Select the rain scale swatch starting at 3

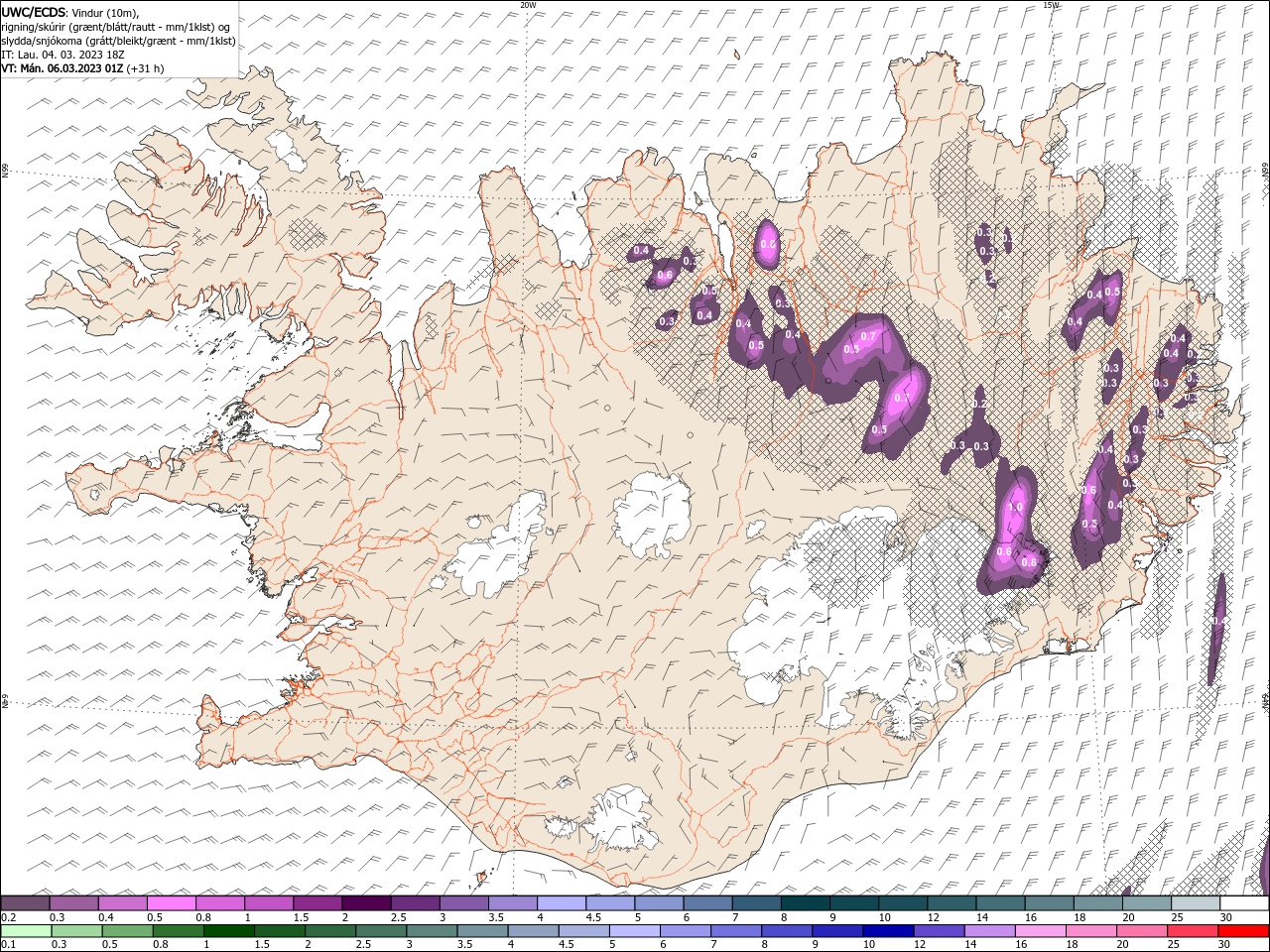[x=432, y=931]
